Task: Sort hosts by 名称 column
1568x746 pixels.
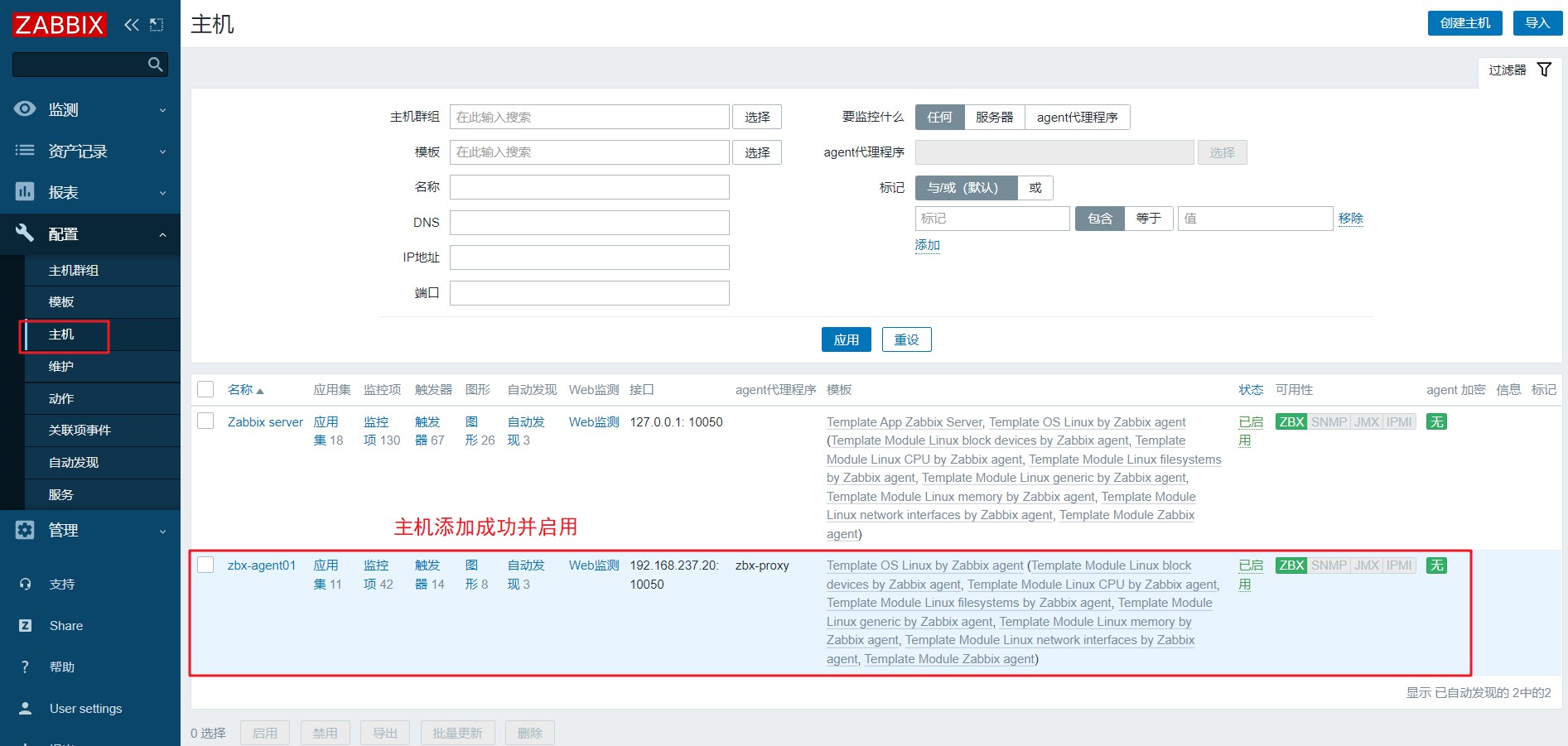Action: coord(245,390)
